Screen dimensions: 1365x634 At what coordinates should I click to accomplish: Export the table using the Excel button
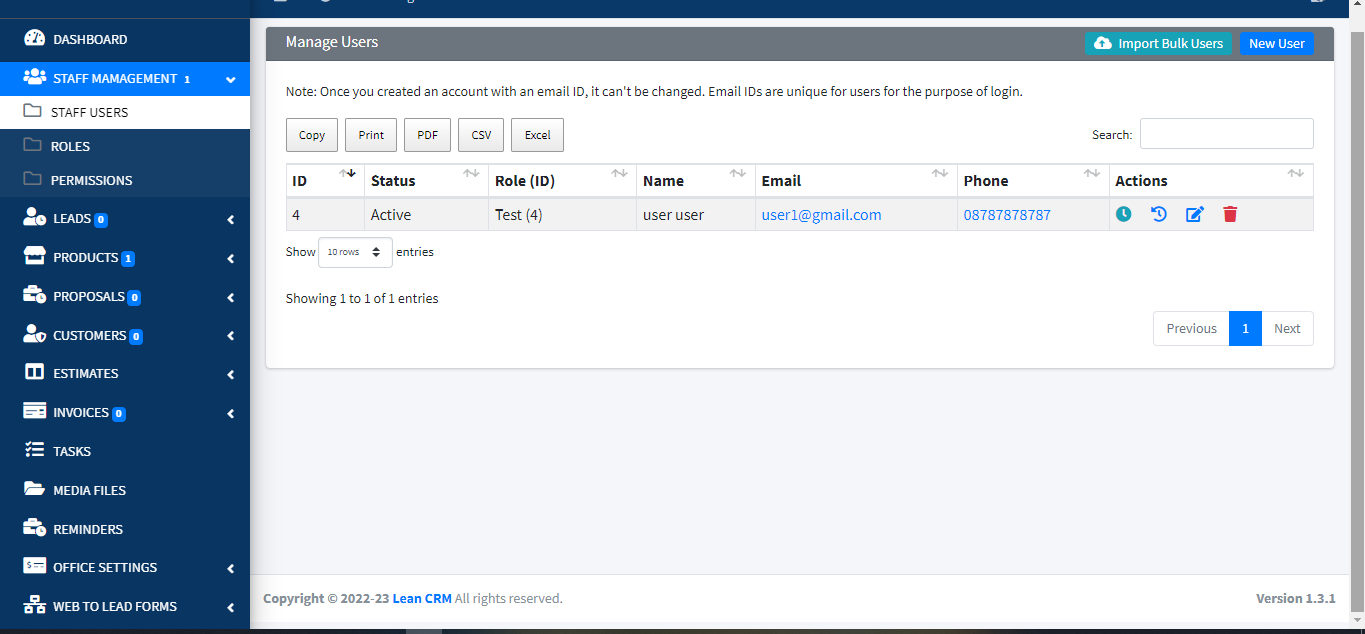(537, 134)
